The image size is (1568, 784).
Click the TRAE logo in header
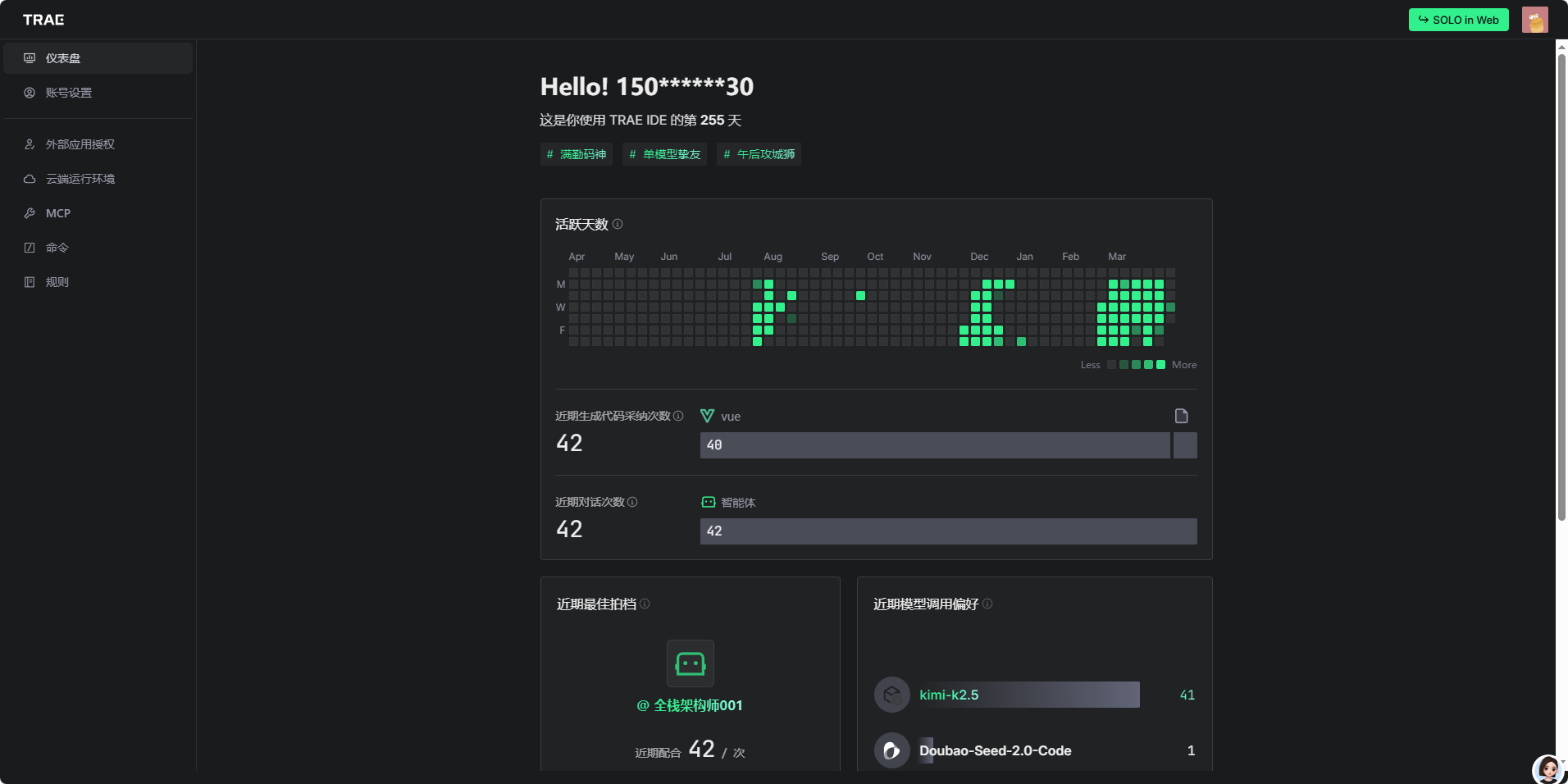coord(43,20)
